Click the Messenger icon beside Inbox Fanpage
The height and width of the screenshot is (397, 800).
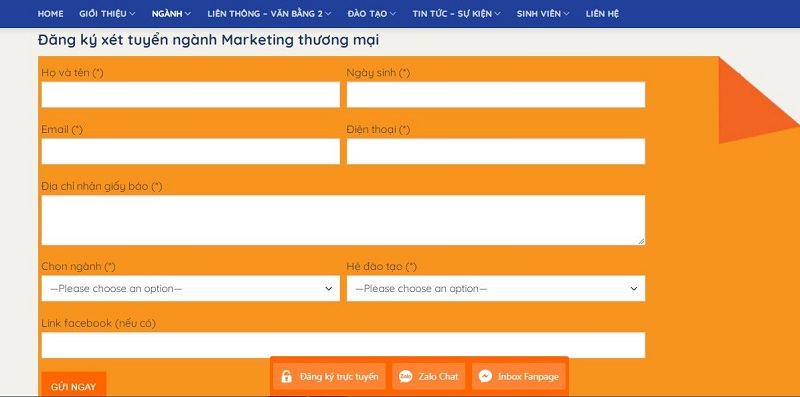point(486,377)
